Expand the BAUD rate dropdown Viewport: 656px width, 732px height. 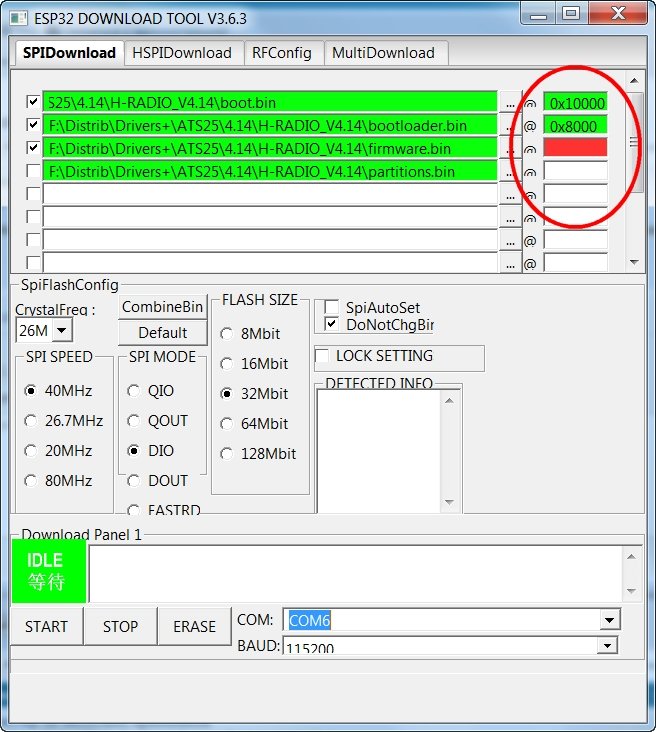(607, 646)
